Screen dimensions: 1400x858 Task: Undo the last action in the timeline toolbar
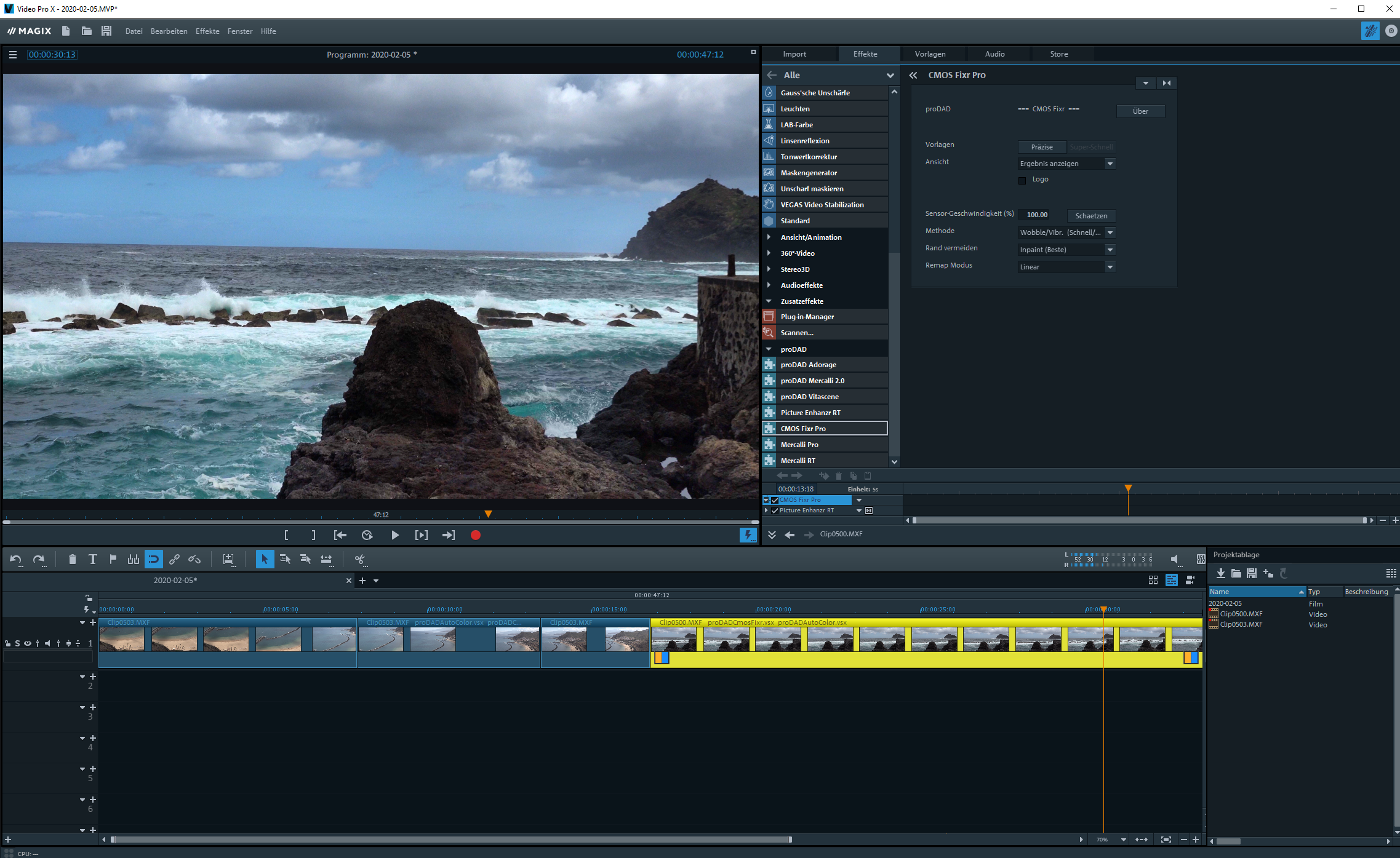(x=16, y=560)
